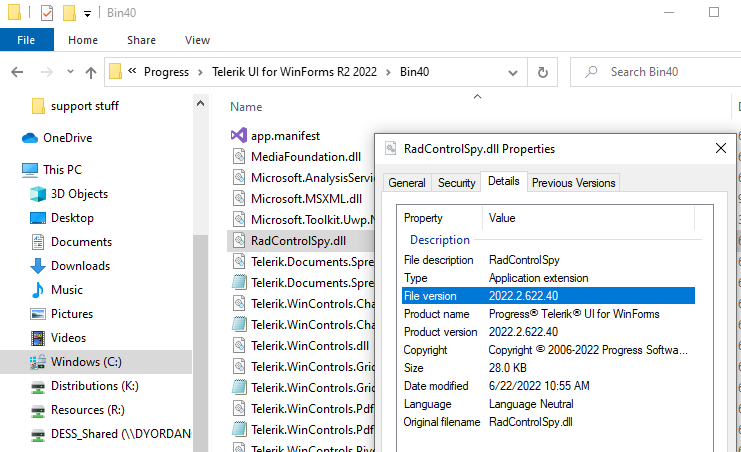The width and height of the screenshot is (741, 452).
Task: Open the File ribbon tab
Action: tap(26, 40)
